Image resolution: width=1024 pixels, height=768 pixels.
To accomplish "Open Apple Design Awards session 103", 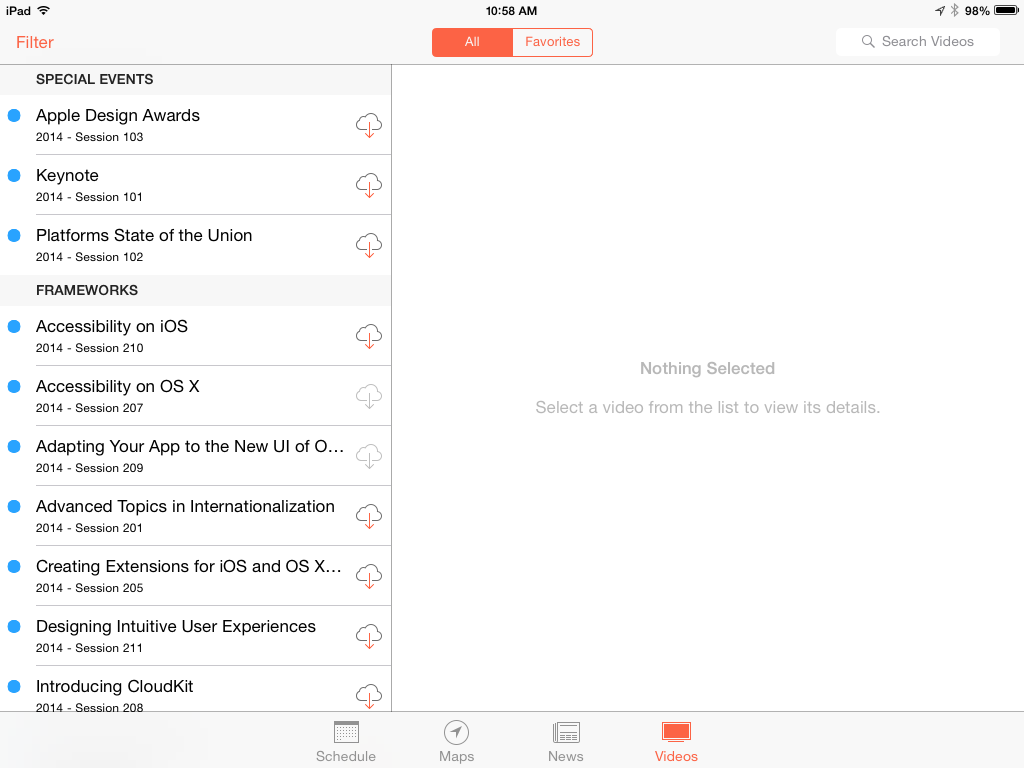I will point(196,125).
